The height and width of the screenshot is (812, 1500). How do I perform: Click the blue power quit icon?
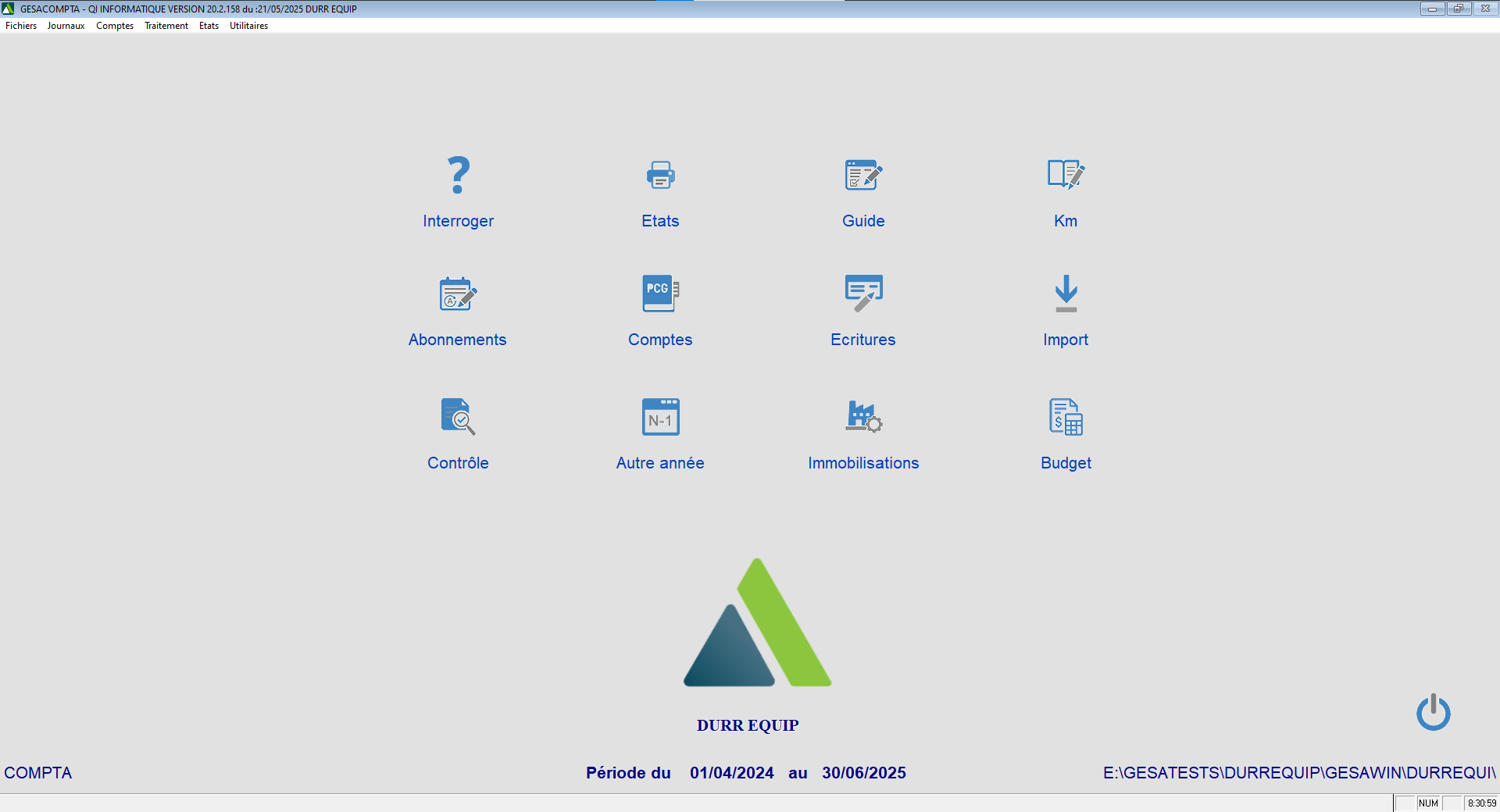click(x=1434, y=712)
